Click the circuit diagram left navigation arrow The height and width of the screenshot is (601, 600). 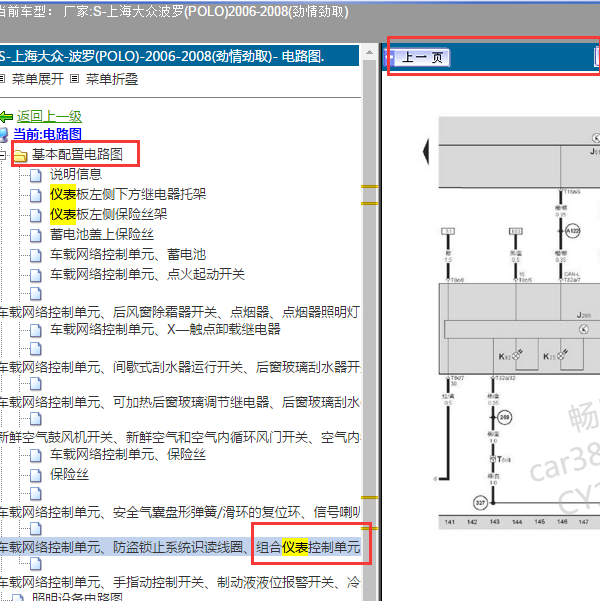(x=426, y=151)
